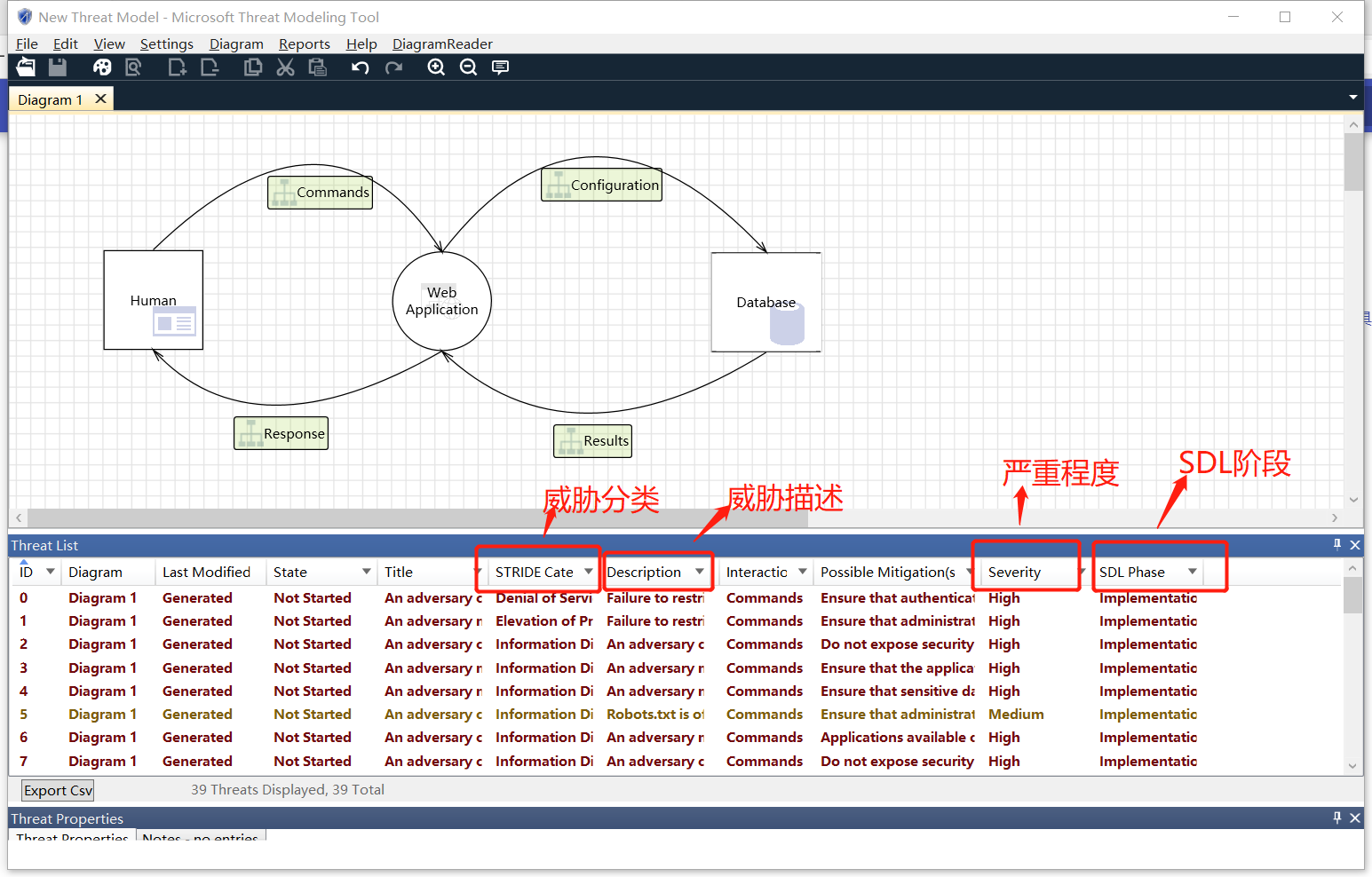Open the Description column filter dropdown

[699, 572]
